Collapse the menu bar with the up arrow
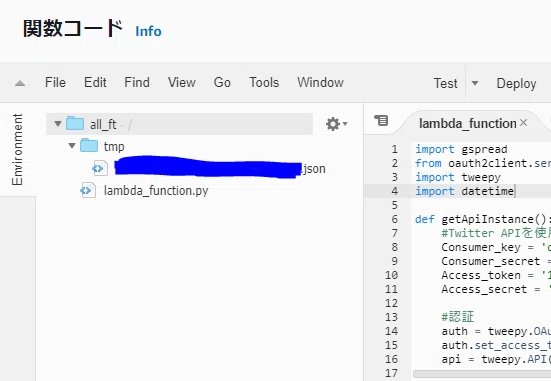 tap(20, 83)
